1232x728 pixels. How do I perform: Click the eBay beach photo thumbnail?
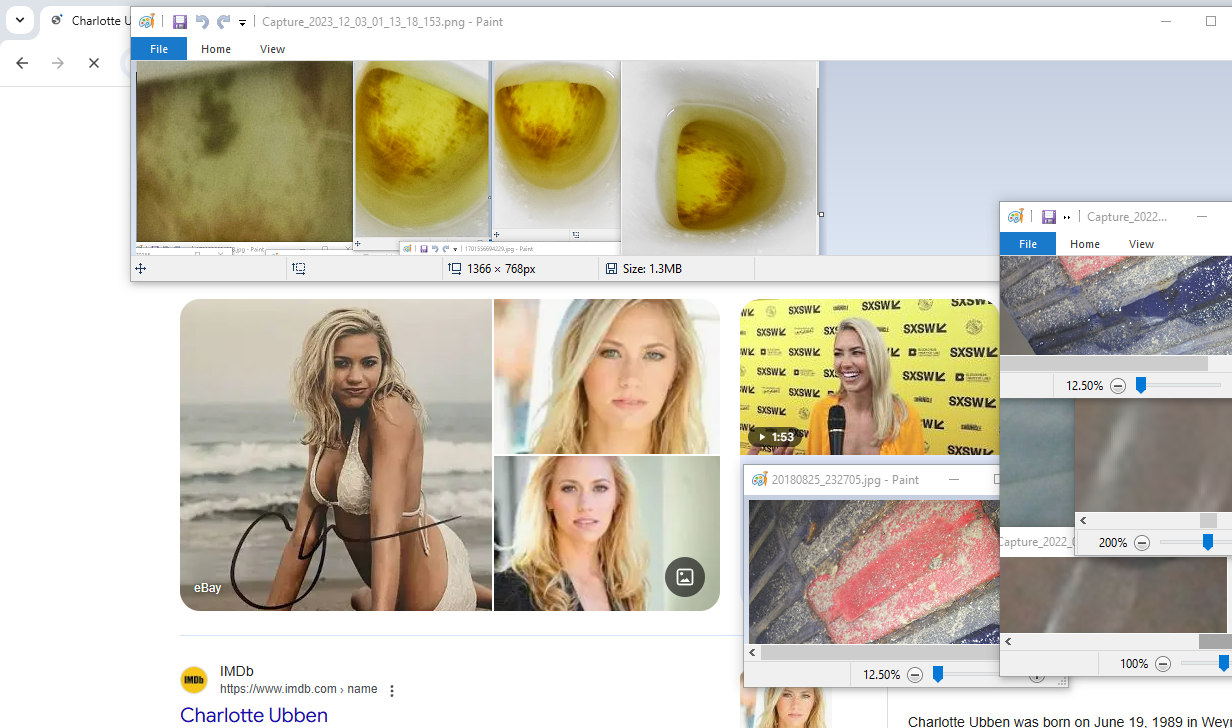[335, 455]
